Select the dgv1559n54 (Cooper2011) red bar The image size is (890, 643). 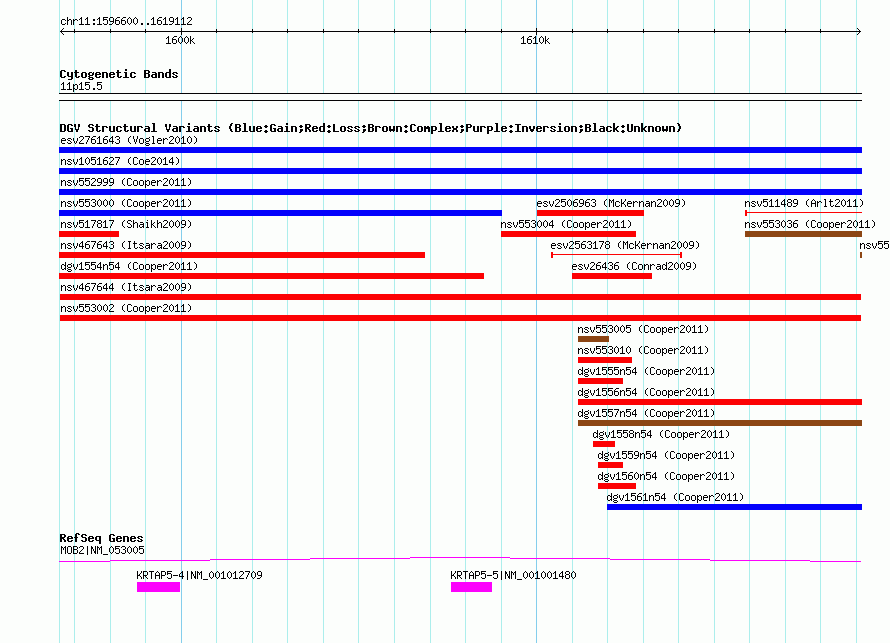tap(610, 465)
